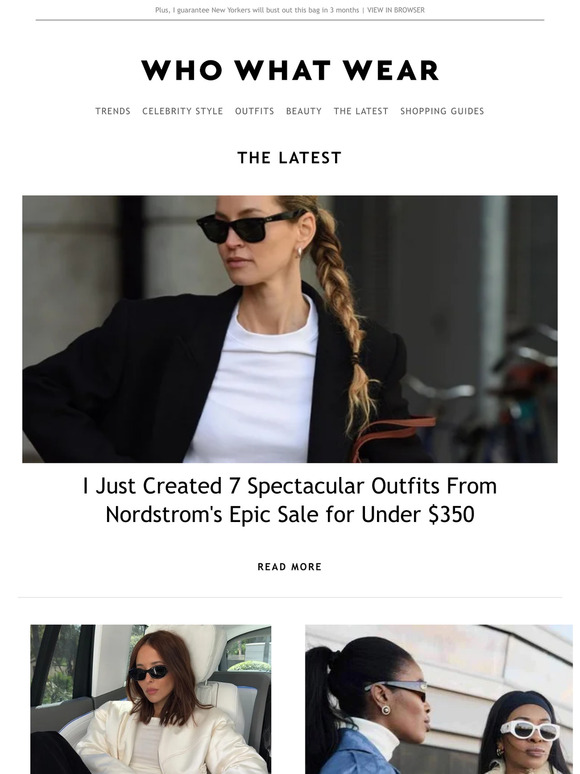Open the Celebrity Style section
580x774 pixels.
[183, 111]
